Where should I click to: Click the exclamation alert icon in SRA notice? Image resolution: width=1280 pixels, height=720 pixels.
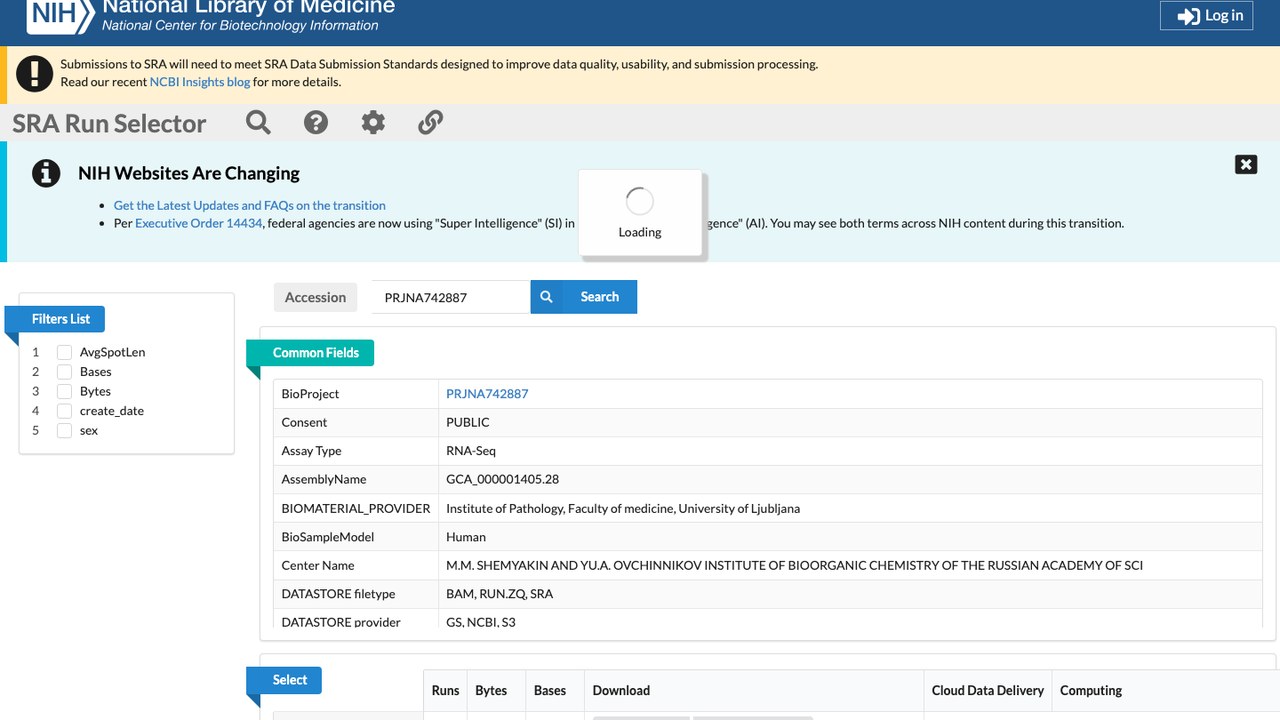[x=35, y=73]
